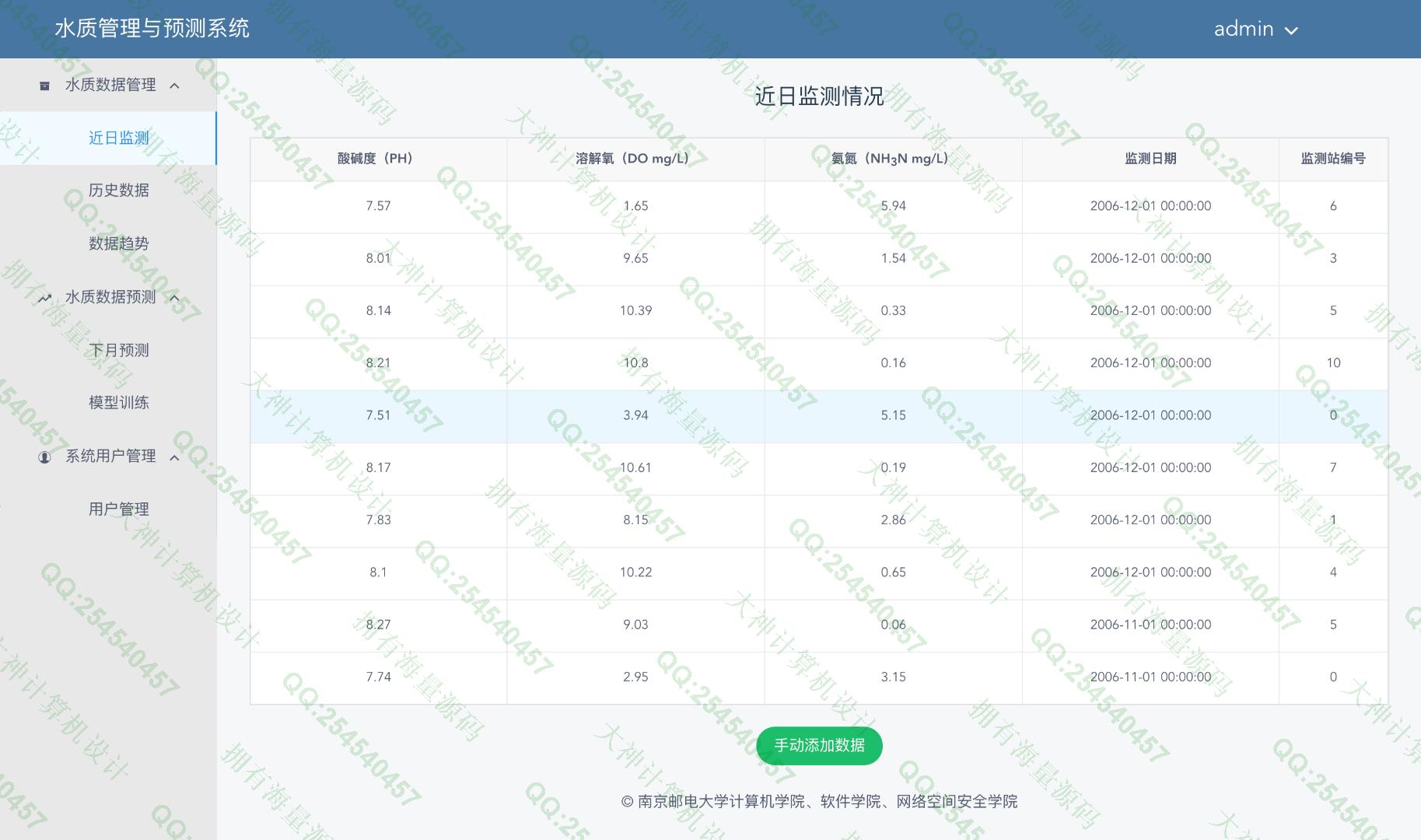Click ammonia nitrogen value 5.94
This screenshot has height=840, width=1421.
893,206
